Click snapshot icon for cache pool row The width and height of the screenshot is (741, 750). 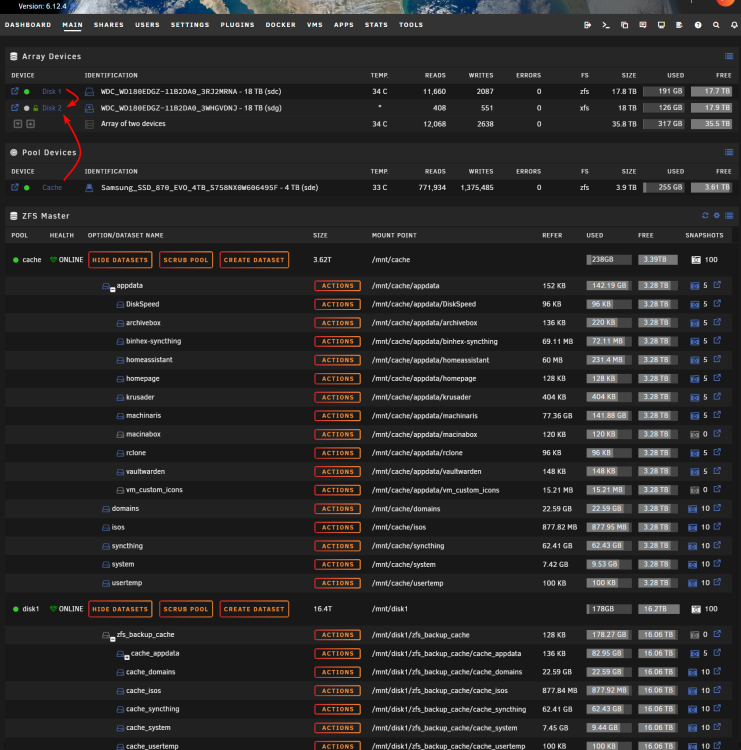click(x=696, y=260)
